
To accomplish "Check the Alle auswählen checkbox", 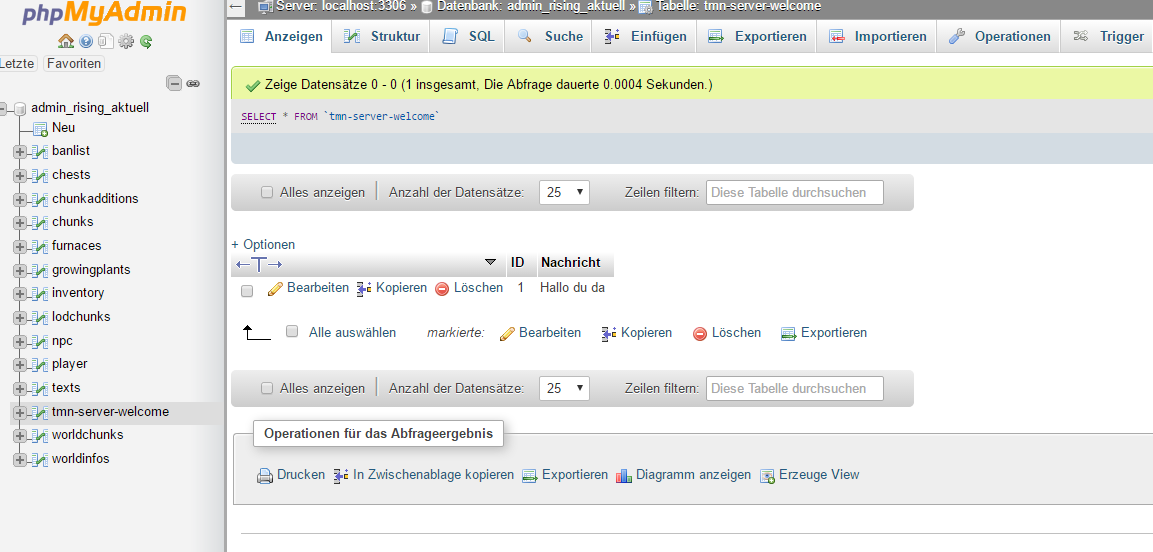I will [x=292, y=332].
